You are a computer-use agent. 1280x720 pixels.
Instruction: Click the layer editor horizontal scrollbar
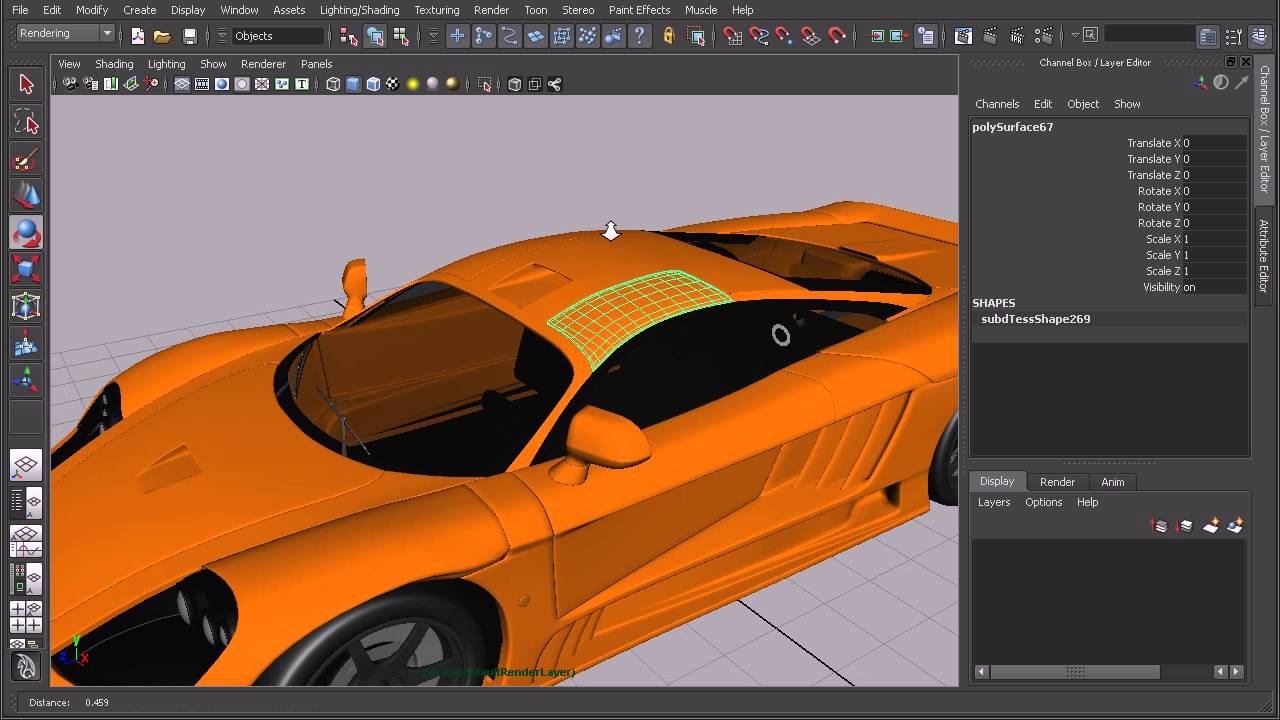click(1075, 672)
